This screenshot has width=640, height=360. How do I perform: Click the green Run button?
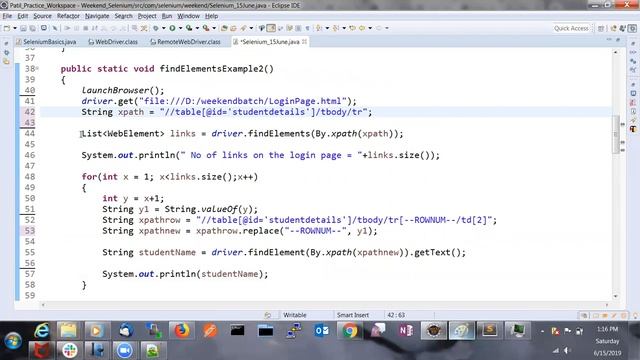(x=172, y=28)
